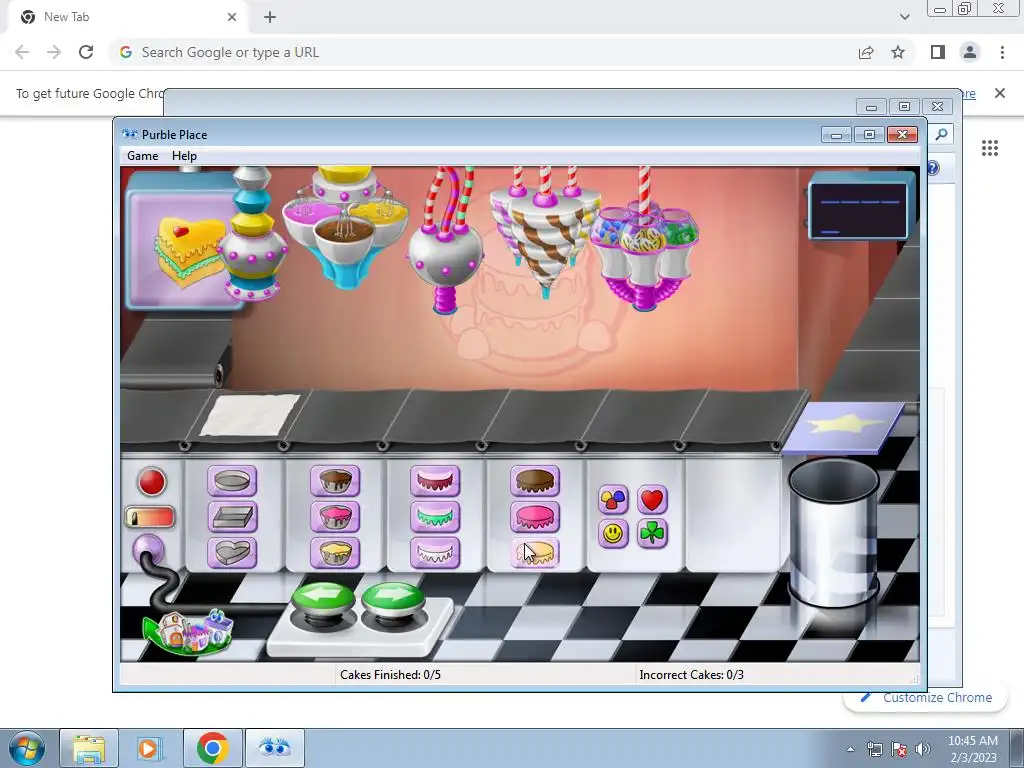The height and width of the screenshot is (768, 1024).
Task: Pick the red dripping icing layer
Action: coord(435,481)
